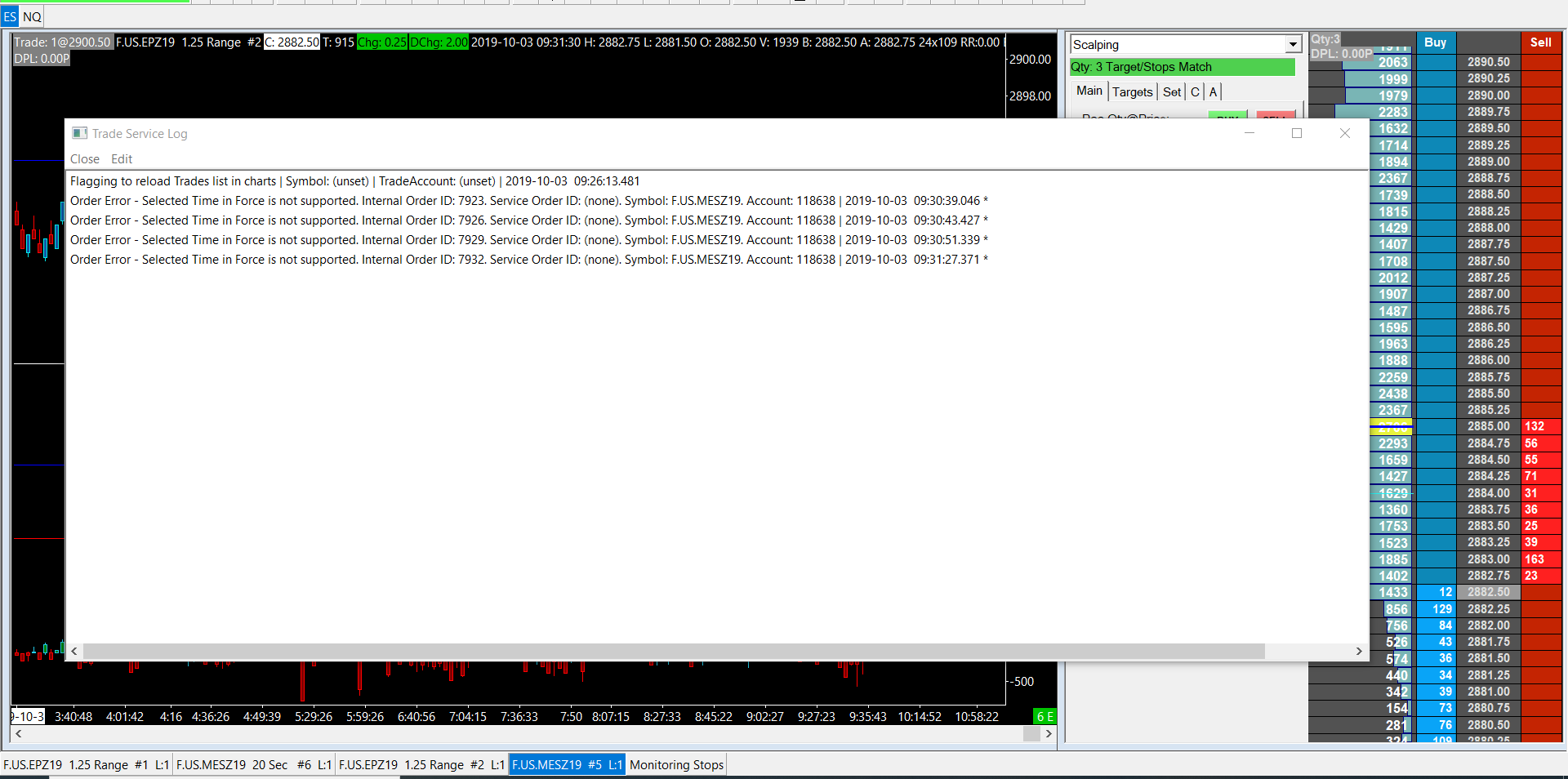The height and width of the screenshot is (779, 1568).
Task: Click the Buy column header in DOM
Action: (x=1435, y=42)
